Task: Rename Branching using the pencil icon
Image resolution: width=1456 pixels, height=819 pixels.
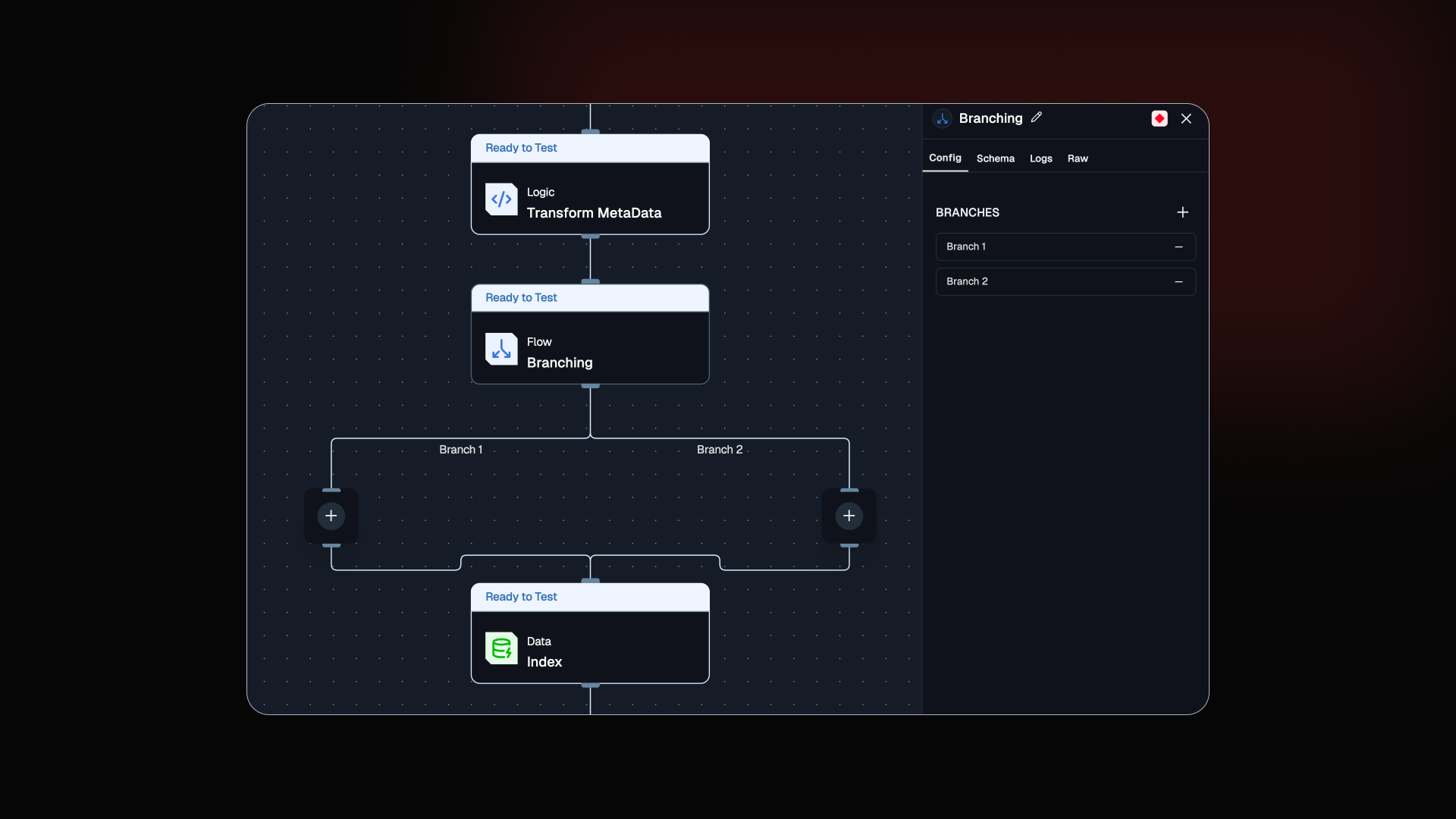Action: click(1037, 117)
